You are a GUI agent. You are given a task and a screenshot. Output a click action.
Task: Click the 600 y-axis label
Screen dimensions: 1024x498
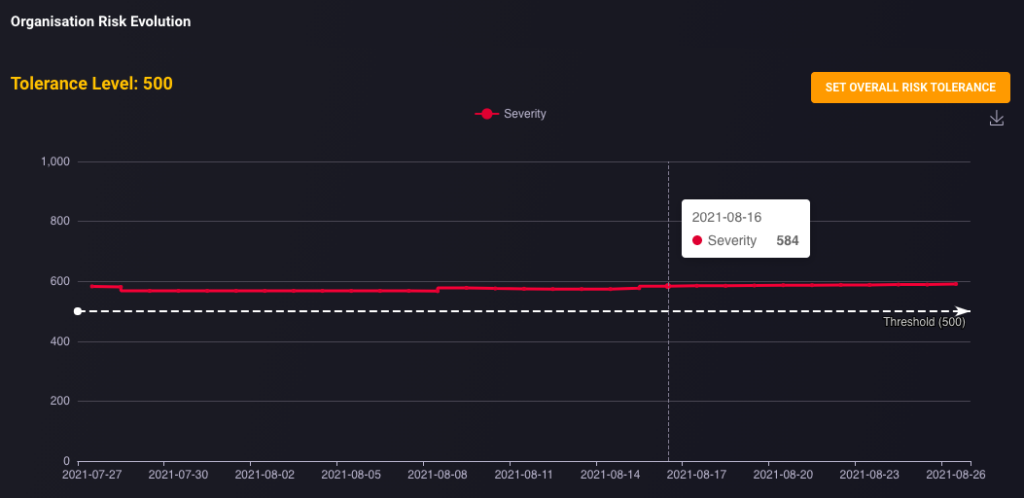click(60, 281)
